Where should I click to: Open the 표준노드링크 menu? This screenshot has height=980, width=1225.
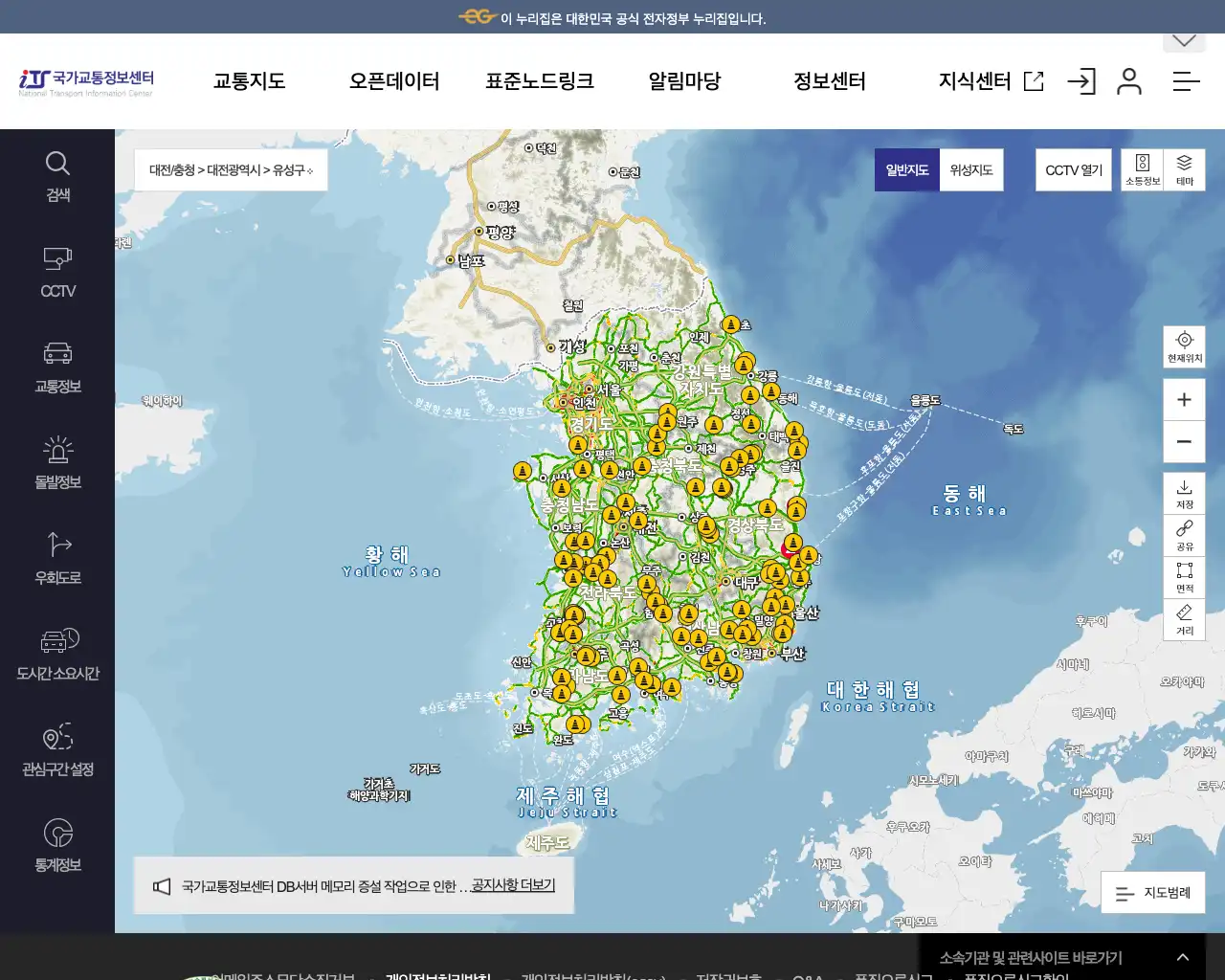[x=539, y=81]
